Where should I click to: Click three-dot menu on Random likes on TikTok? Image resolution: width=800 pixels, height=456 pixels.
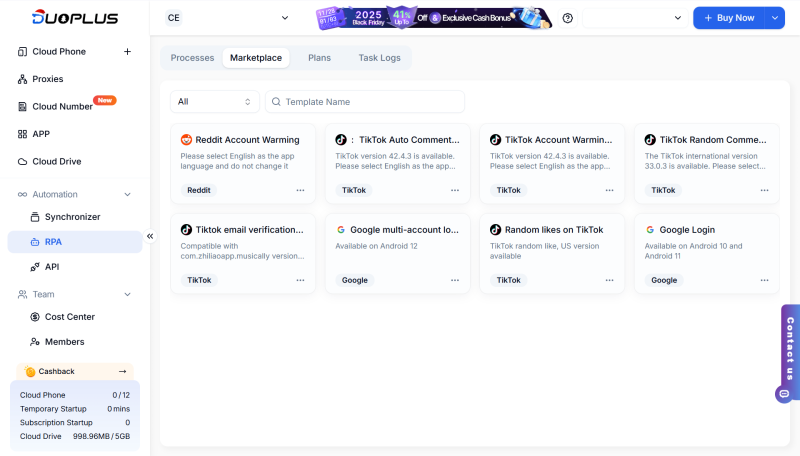tap(610, 280)
